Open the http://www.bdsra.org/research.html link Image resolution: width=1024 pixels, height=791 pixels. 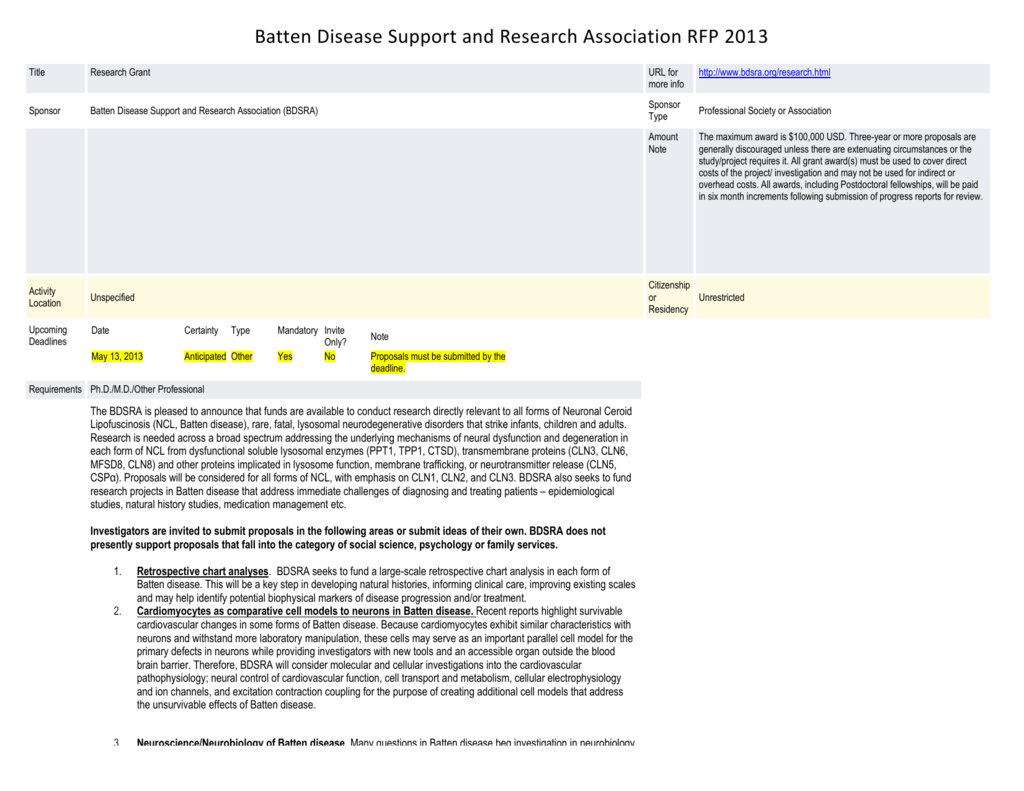point(764,73)
